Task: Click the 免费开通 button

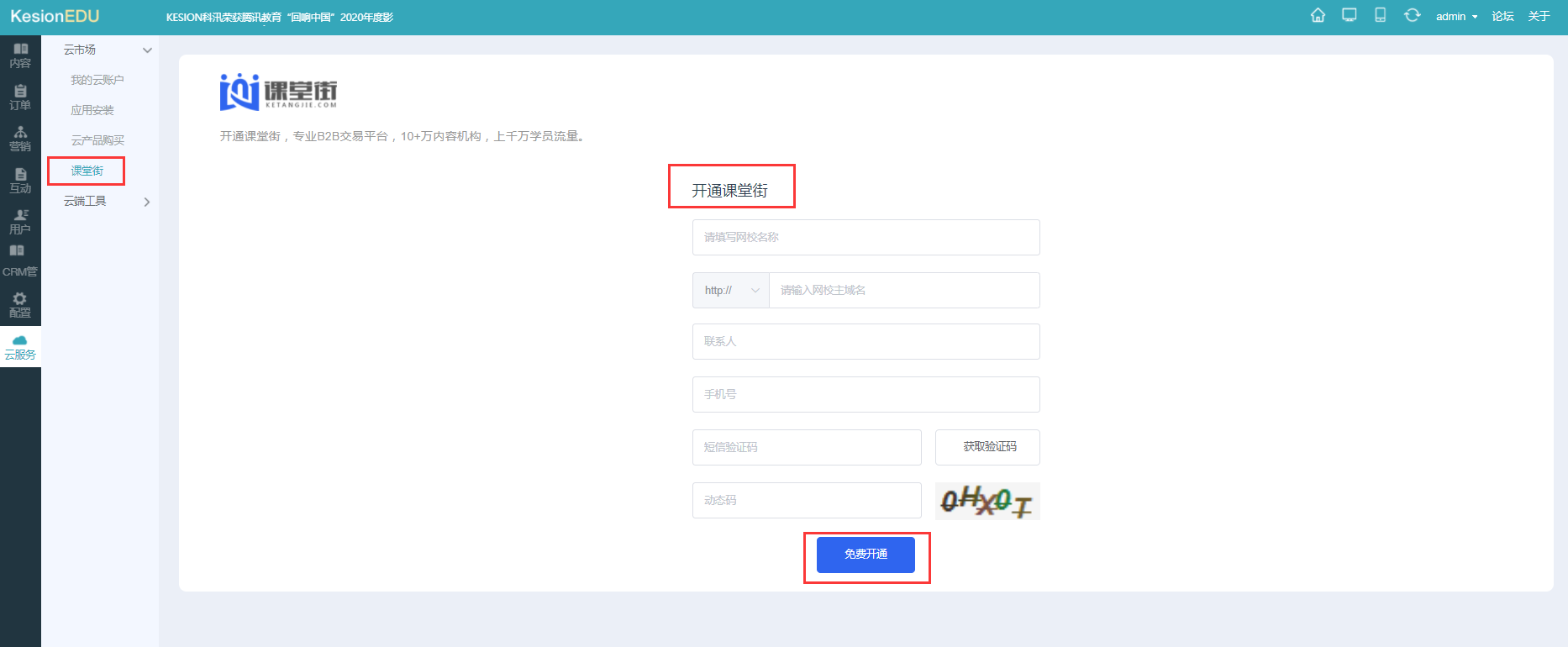Action: pos(866,555)
